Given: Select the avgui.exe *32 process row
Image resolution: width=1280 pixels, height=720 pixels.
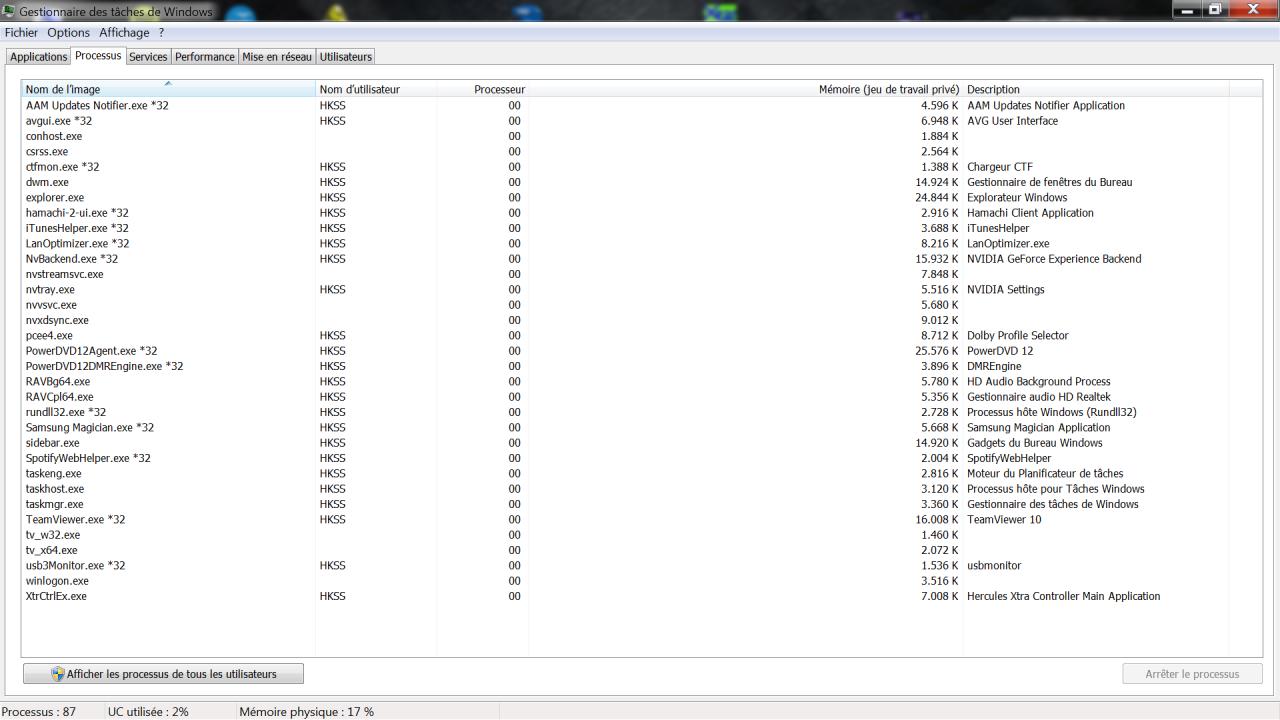Looking at the screenshot, I should pyautogui.click(x=642, y=121).
